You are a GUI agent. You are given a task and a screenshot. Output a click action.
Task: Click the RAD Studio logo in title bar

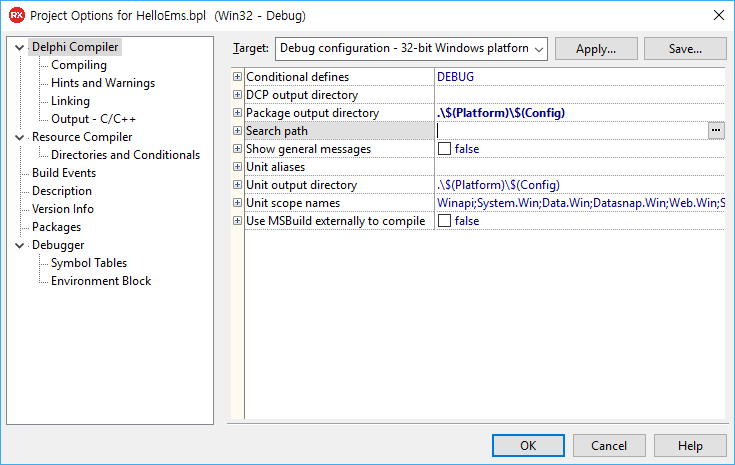pyautogui.click(x=17, y=15)
